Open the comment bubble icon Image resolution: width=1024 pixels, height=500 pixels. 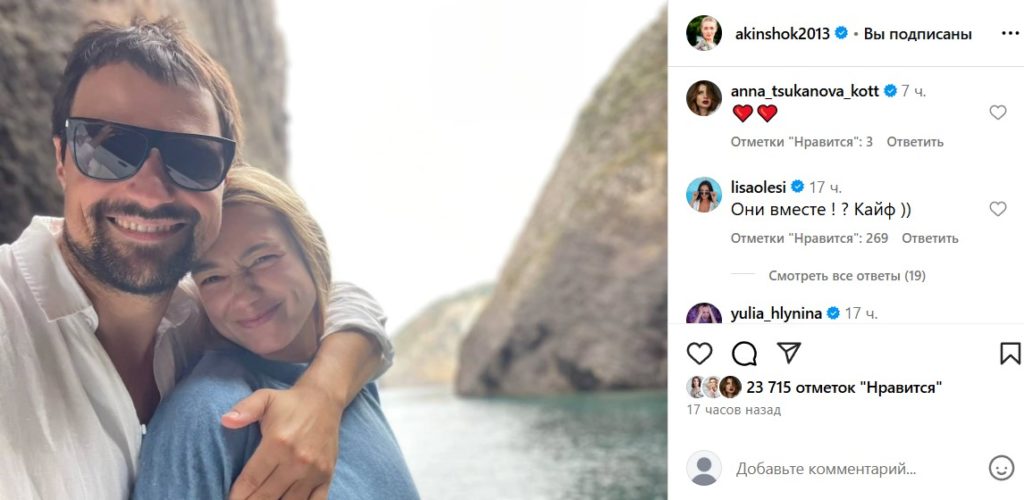coord(744,353)
